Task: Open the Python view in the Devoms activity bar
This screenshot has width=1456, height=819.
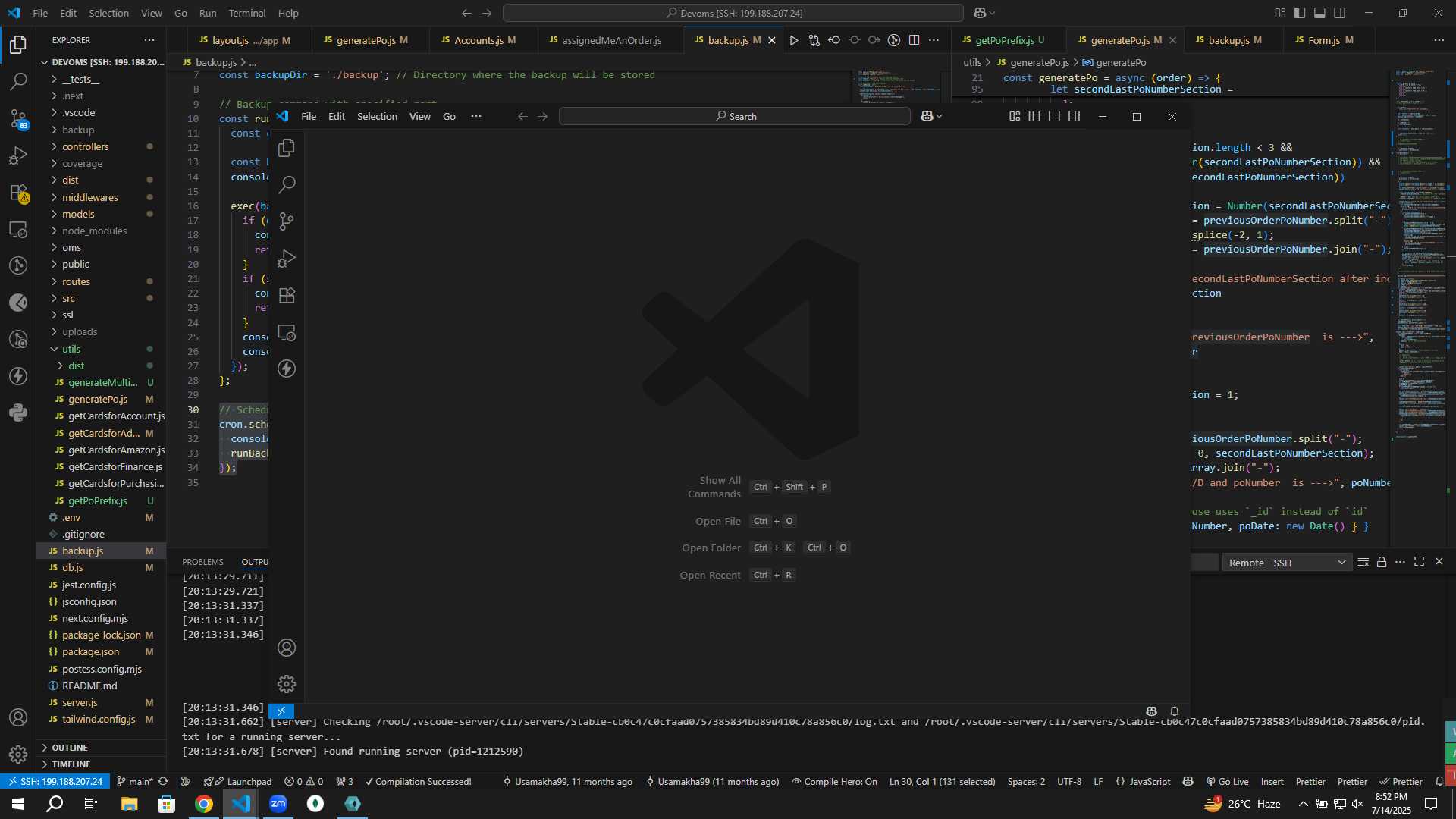Action: click(18, 413)
